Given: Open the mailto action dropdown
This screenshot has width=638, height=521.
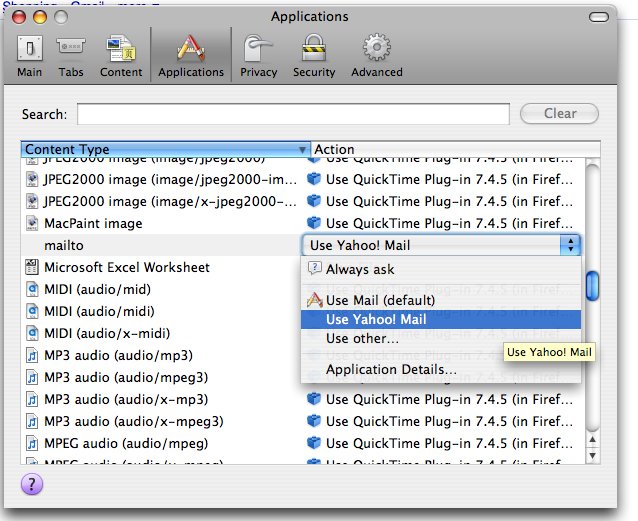Looking at the screenshot, I should coord(441,245).
